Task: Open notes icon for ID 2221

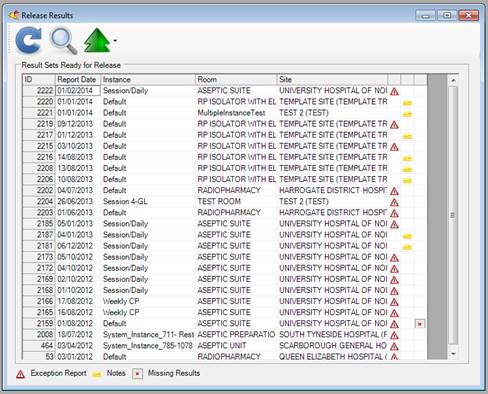Action: click(x=407, y=114)
